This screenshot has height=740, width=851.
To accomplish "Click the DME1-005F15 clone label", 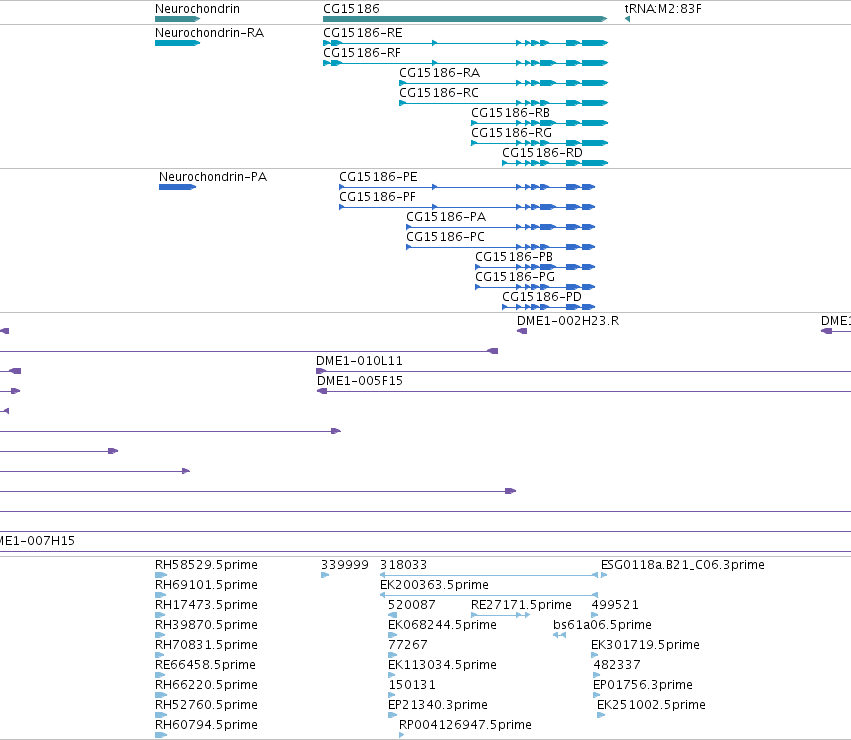I will pyautogui.click(x=360, y=381).
